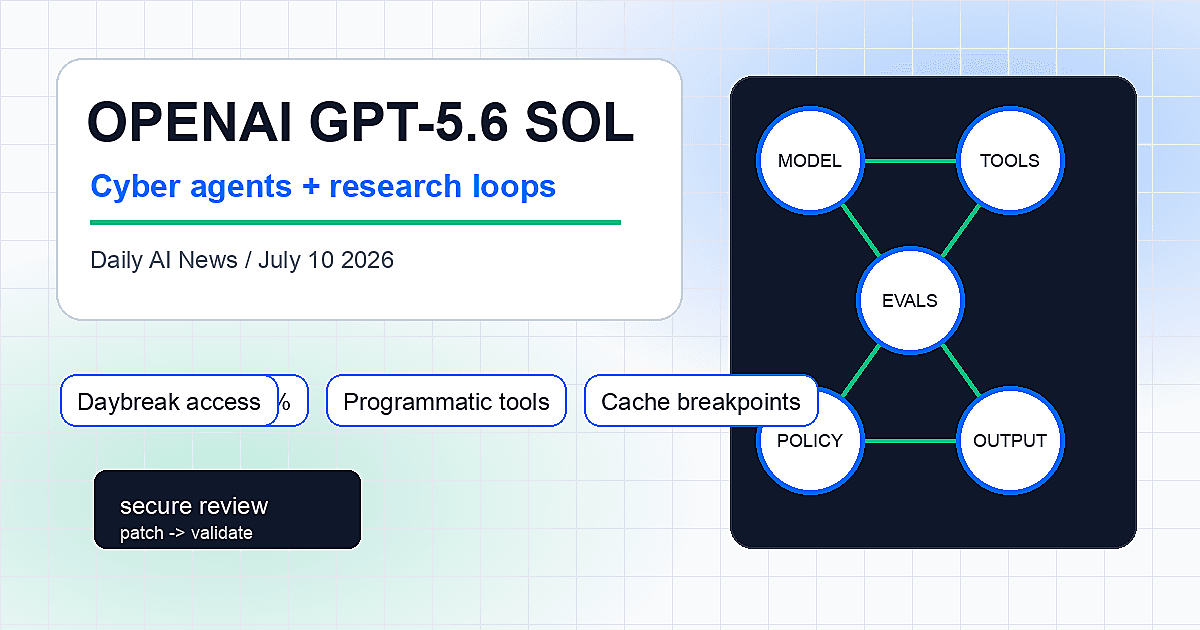Select the Cache breakpoints chip
Image resolution: width=1200 pixels, height=630 pixels.
(701, 402)
